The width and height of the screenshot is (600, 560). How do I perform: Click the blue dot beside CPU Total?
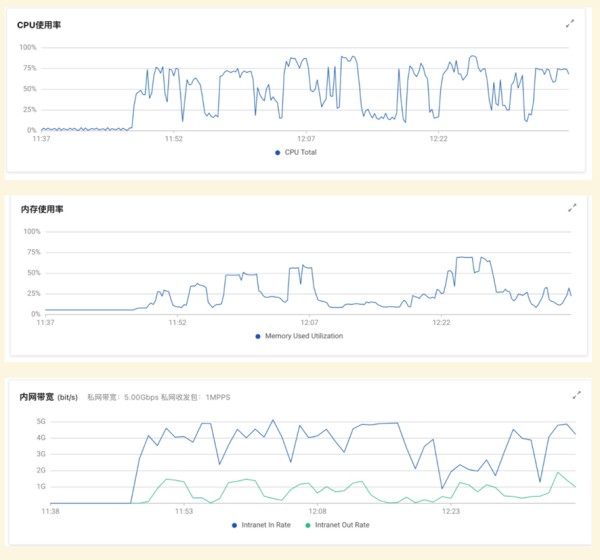pos(278,153)
